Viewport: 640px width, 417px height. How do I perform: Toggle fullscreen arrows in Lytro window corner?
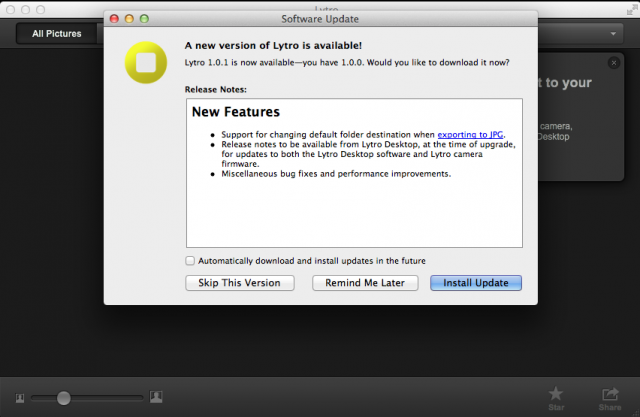click(x=632, y=10)
